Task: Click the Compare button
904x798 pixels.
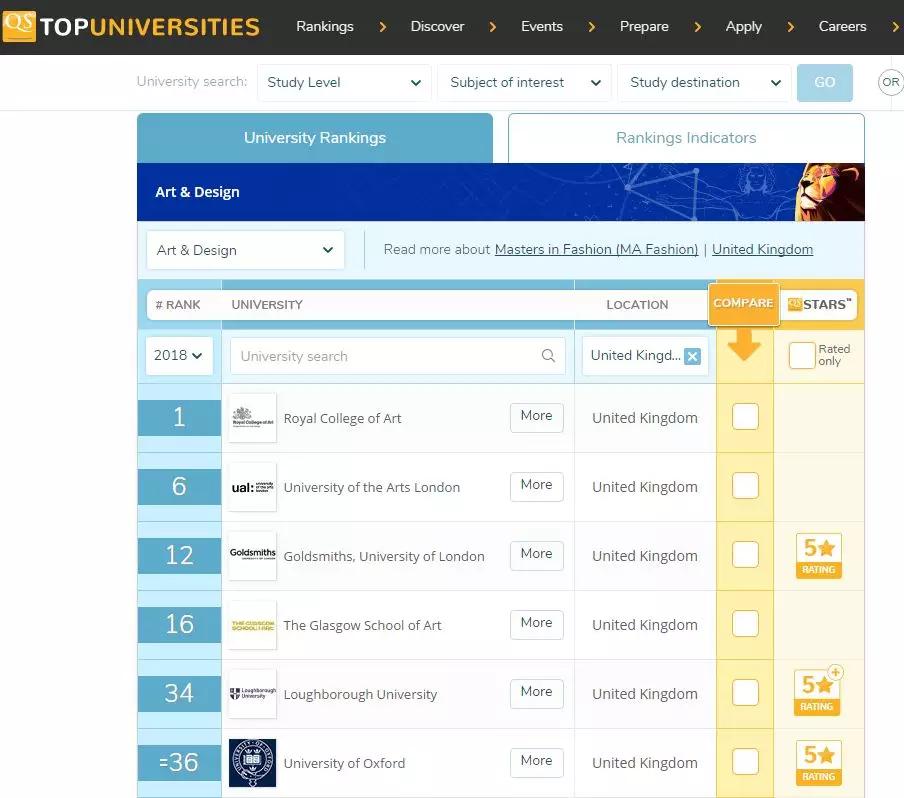Action: point(743,303)
